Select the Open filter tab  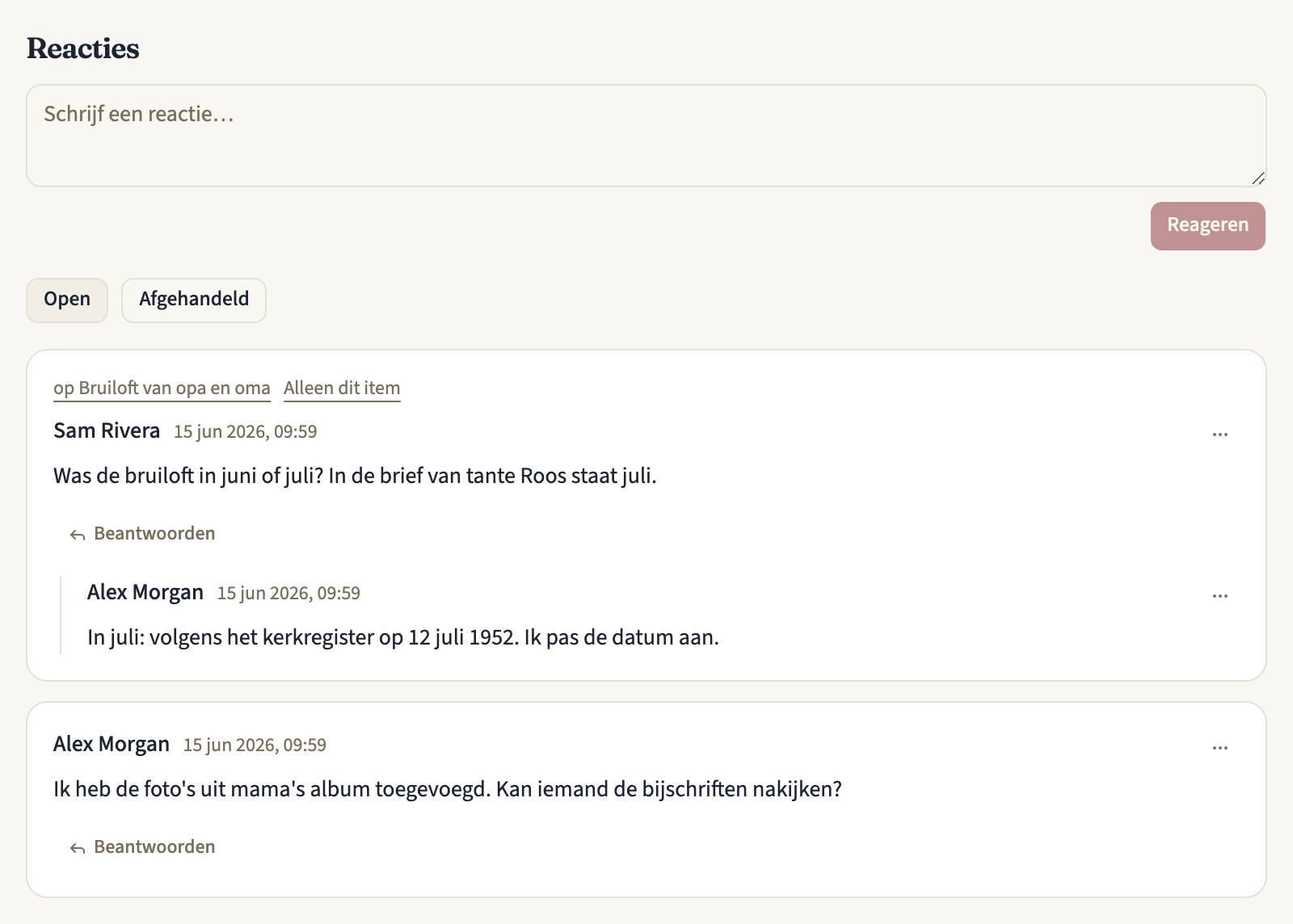tap(67, 300)
